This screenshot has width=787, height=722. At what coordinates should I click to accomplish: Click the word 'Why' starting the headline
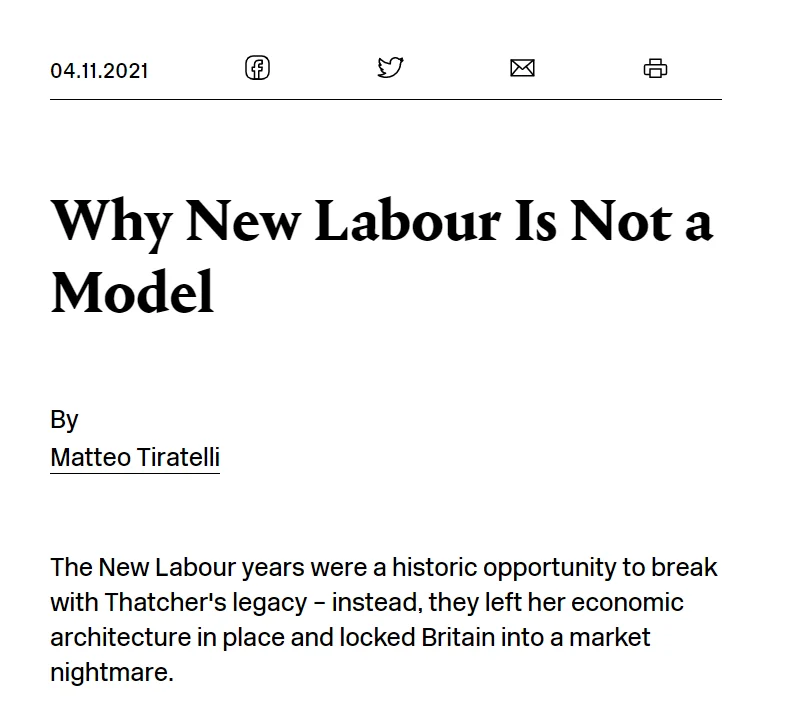click(112, 223)
